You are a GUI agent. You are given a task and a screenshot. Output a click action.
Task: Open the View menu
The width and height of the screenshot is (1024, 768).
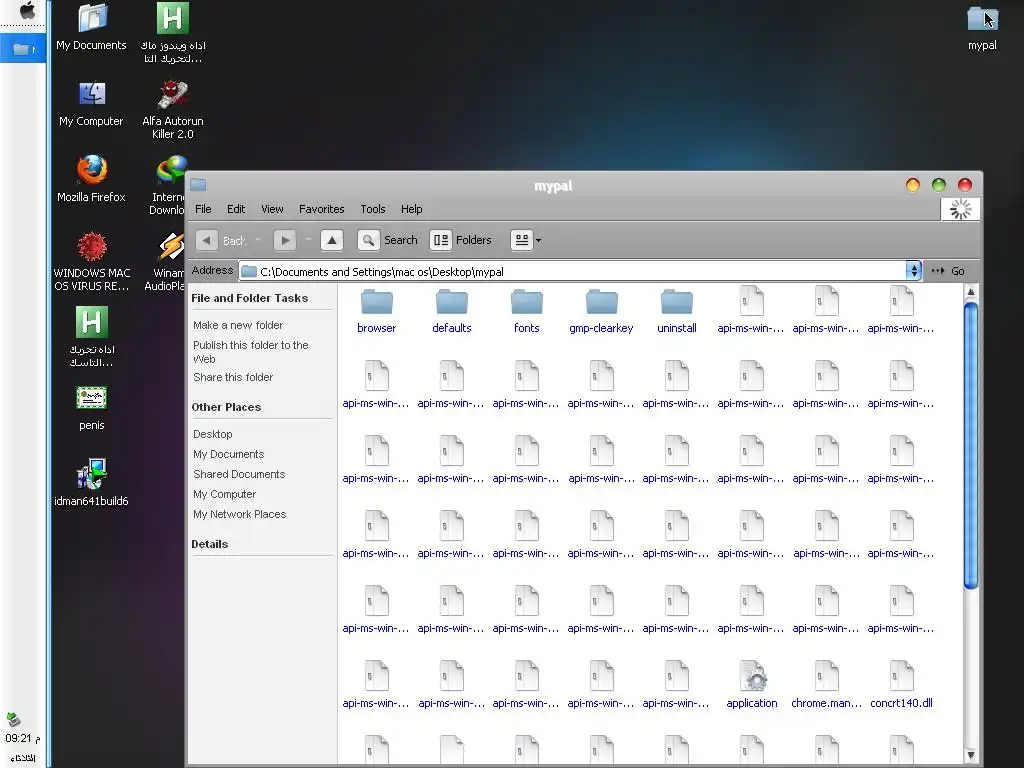[x=272, y=209]
